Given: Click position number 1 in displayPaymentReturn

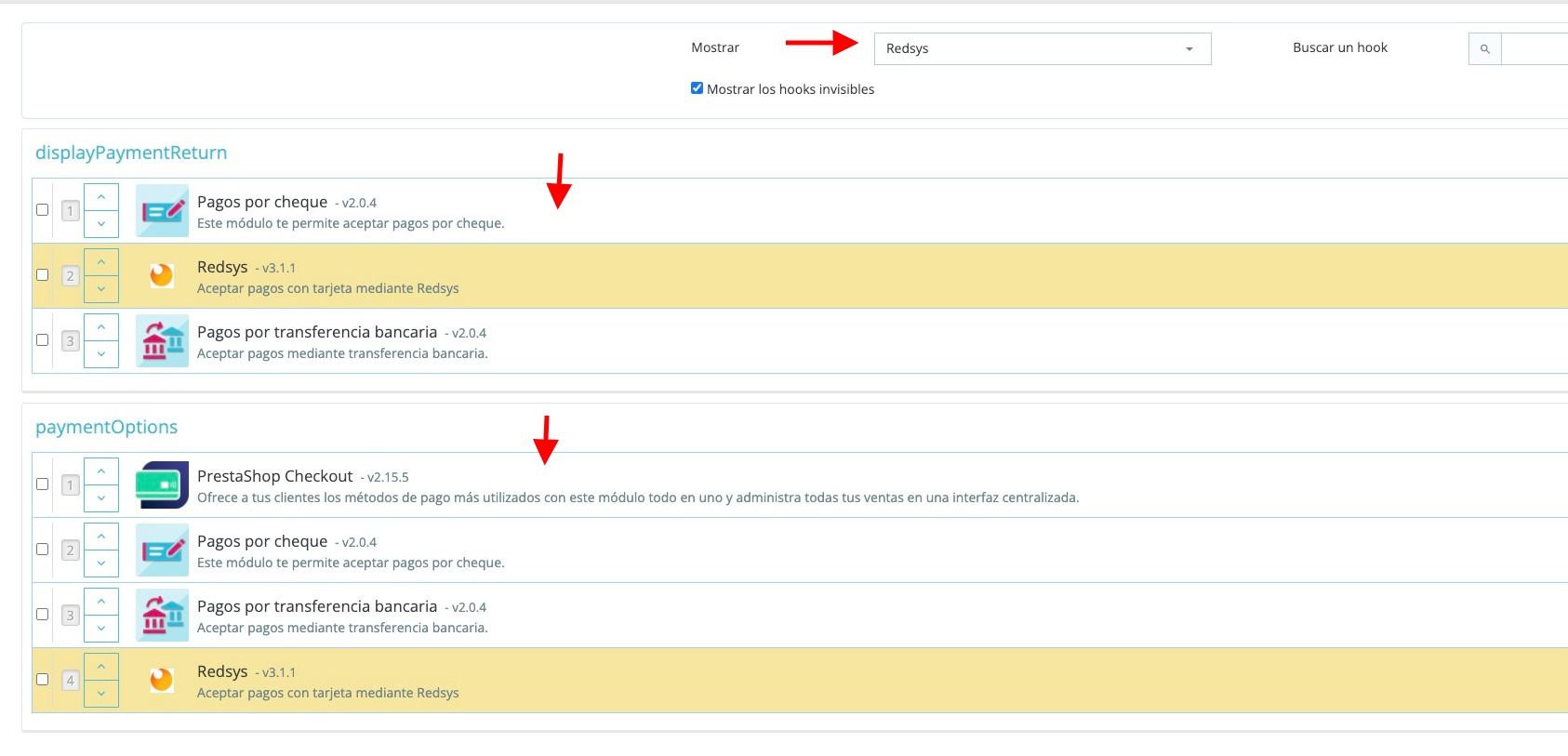Looking at the screenshot, I should pos(70,211).
